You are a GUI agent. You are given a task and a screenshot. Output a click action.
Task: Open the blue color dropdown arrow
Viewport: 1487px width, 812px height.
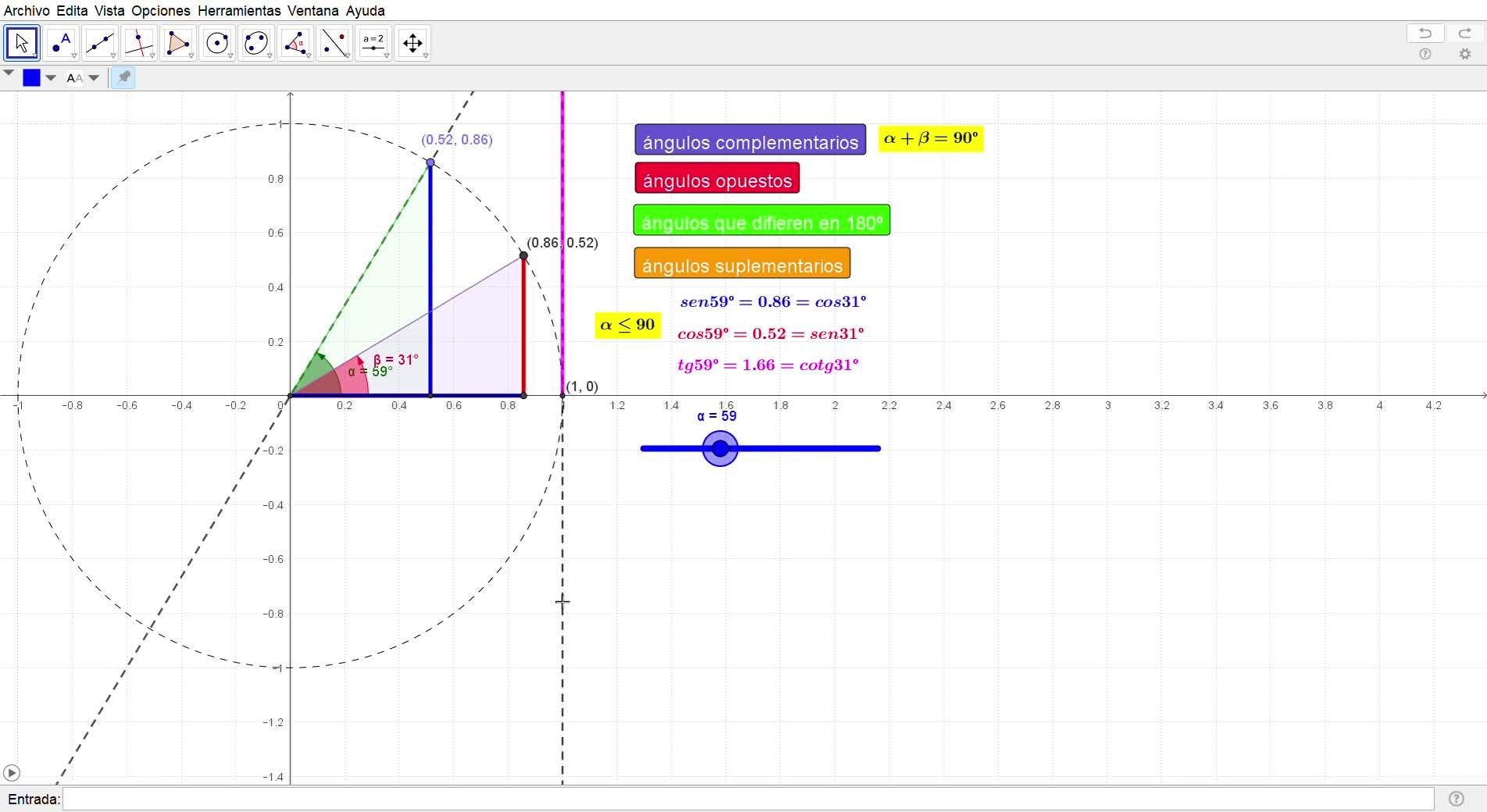coord(51,77)
